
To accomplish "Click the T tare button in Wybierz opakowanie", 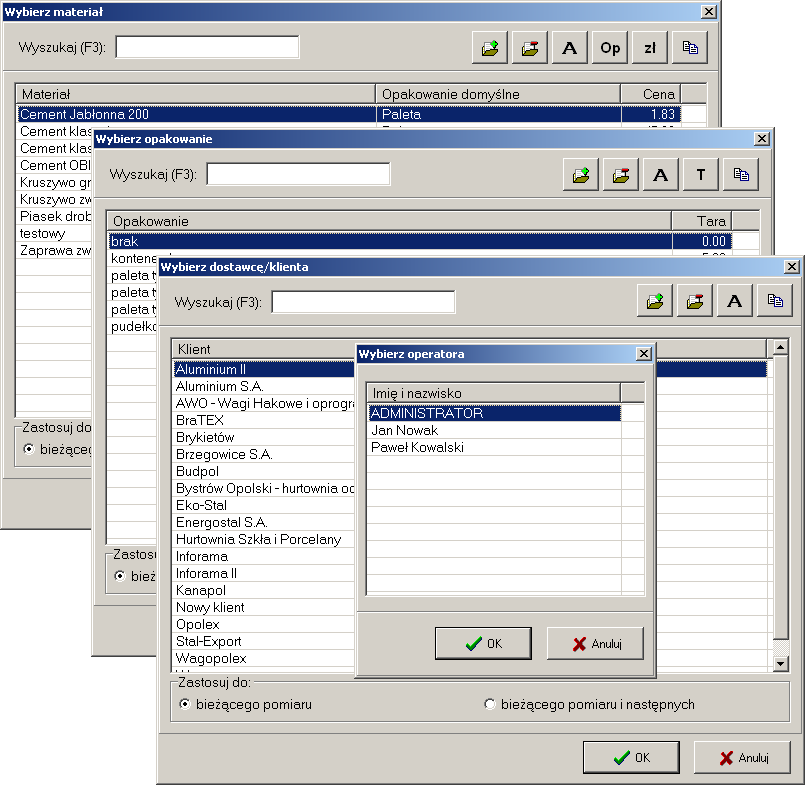I will [701, 175].
